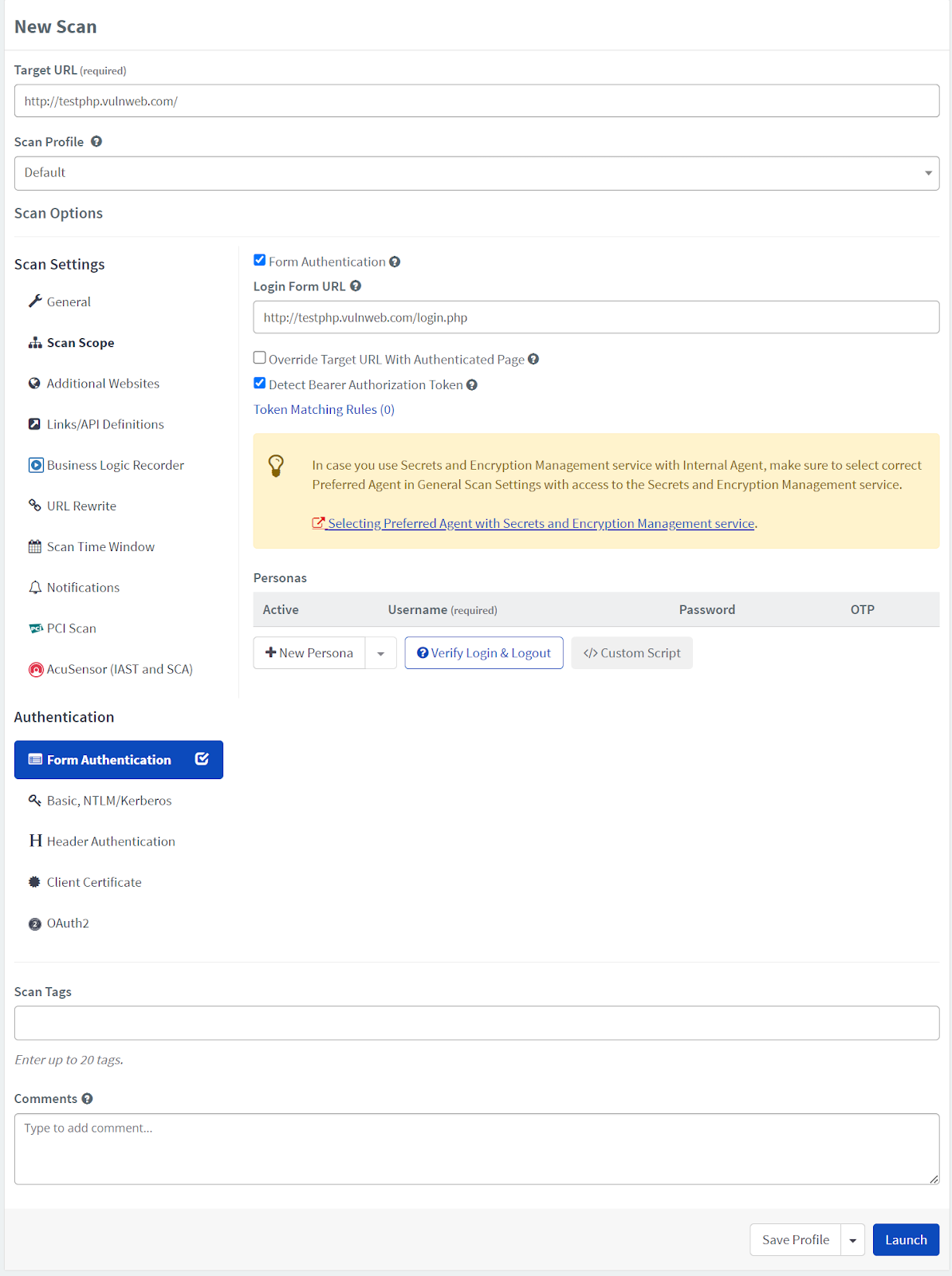Click the Scan Scope sitemap icon
Image resolution: width=952 pixels, height=1276 pixels.
tap(35, 342)
